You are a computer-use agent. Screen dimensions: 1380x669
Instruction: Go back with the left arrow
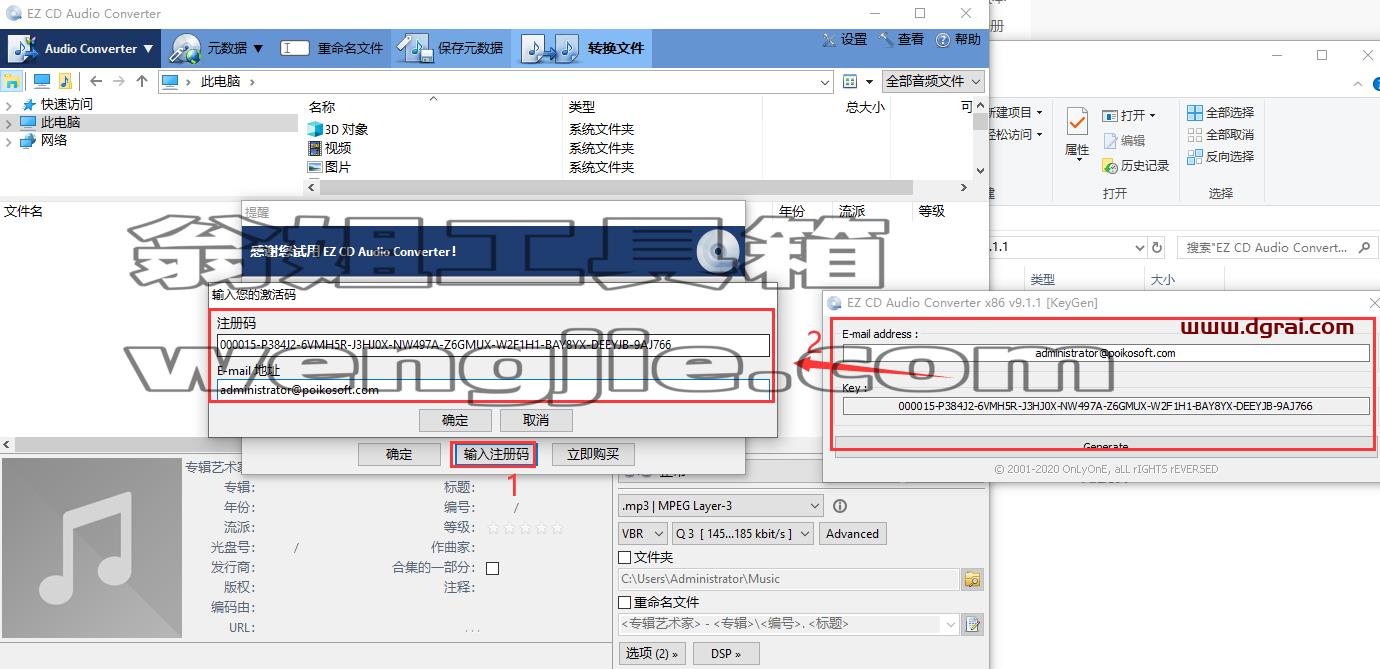click(x=96, y=81)
